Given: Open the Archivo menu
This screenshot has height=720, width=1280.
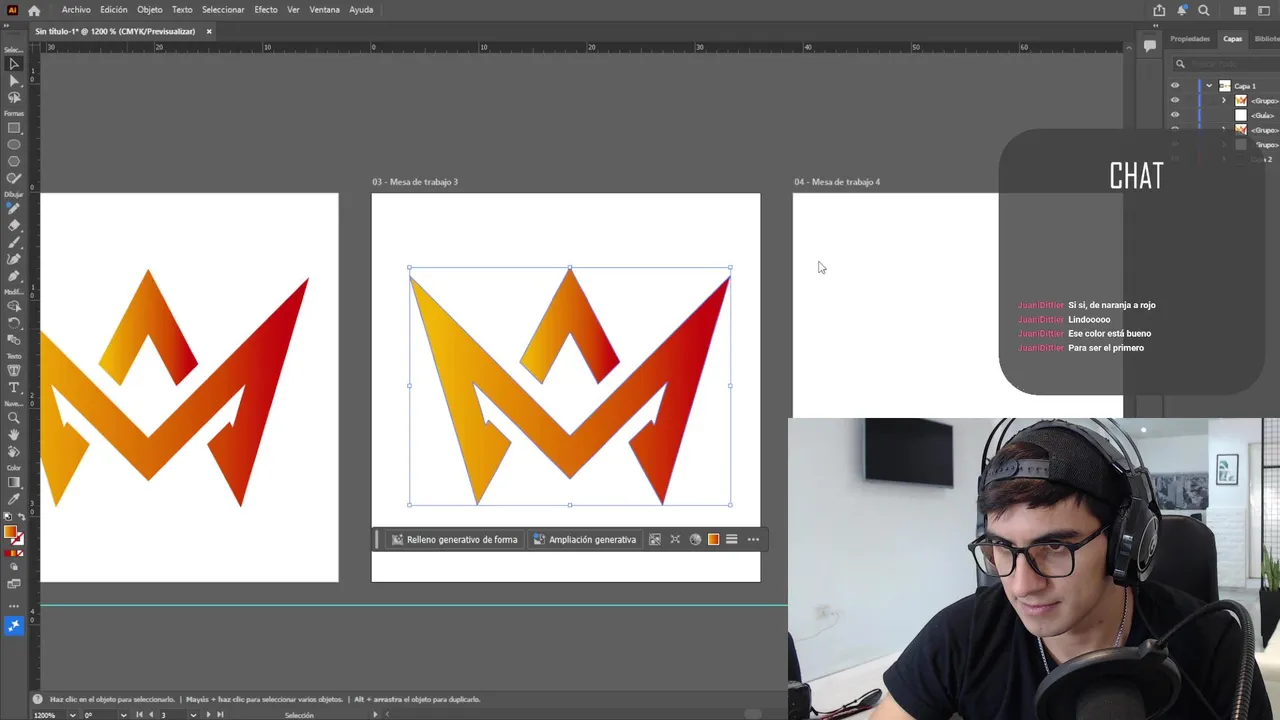Looking at the screenshot, I should point(76,10).
